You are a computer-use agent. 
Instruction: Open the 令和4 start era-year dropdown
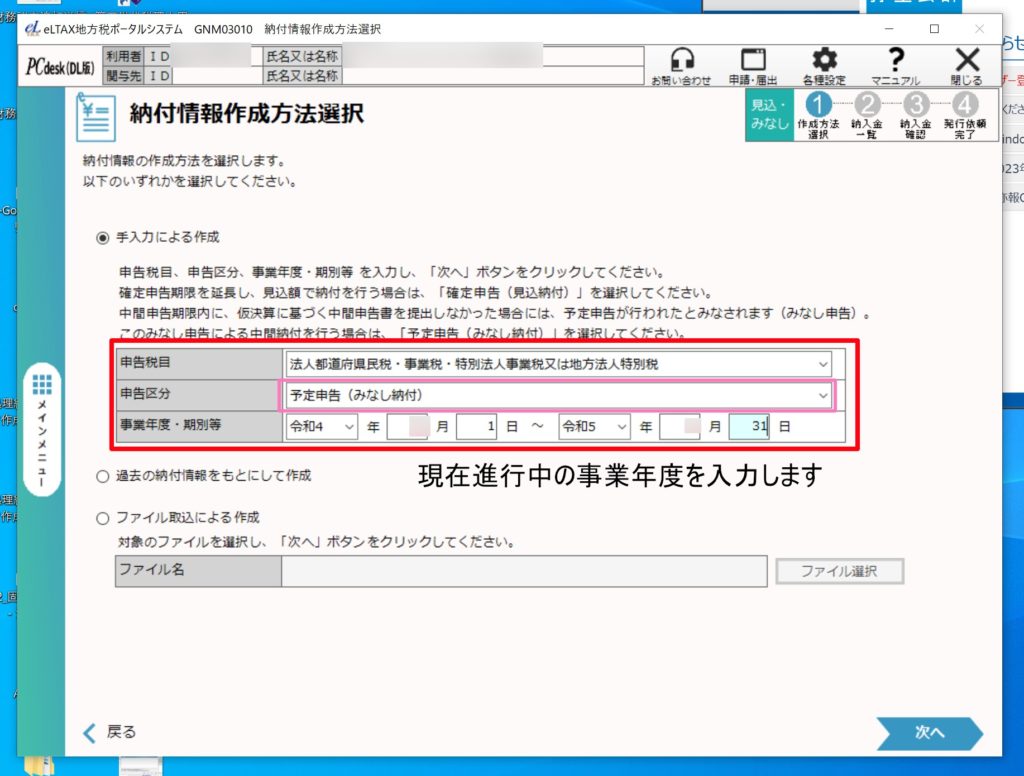pos(321,427)
